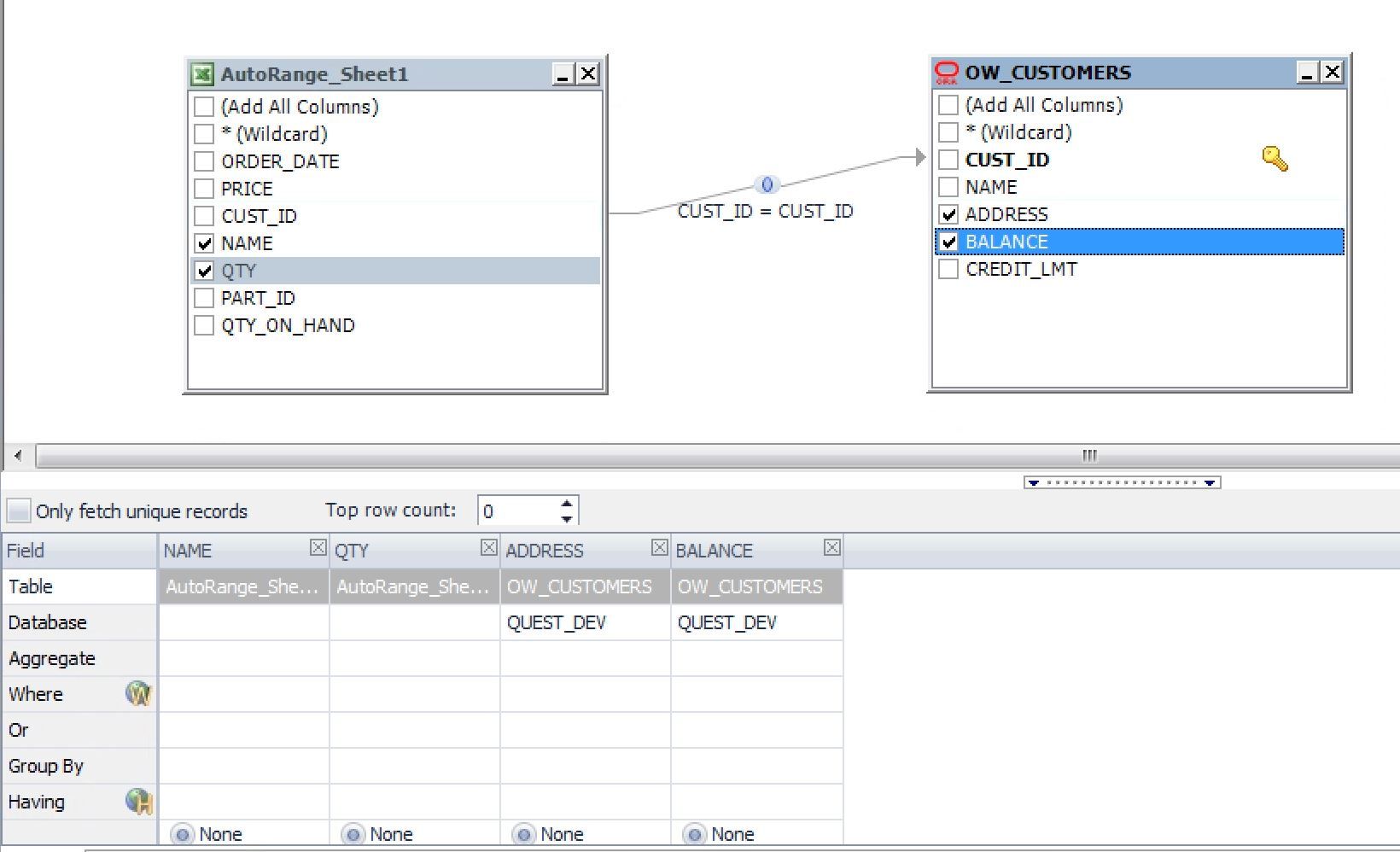Click the Aggregate cell under NAME
The image size is (1400, 852).
[x=244, y=658]
